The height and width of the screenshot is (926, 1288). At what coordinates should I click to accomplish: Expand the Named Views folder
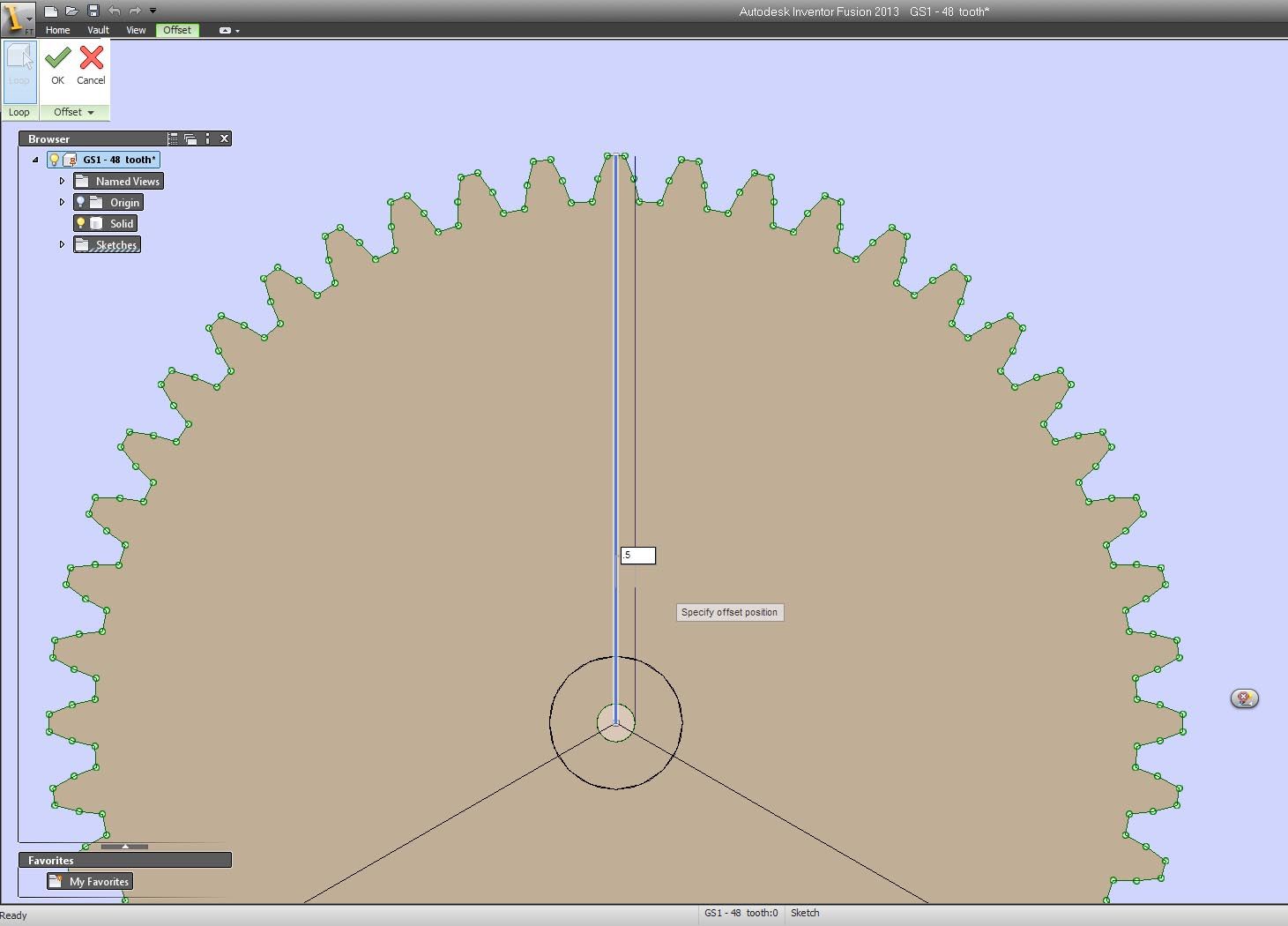click(61, 181)
